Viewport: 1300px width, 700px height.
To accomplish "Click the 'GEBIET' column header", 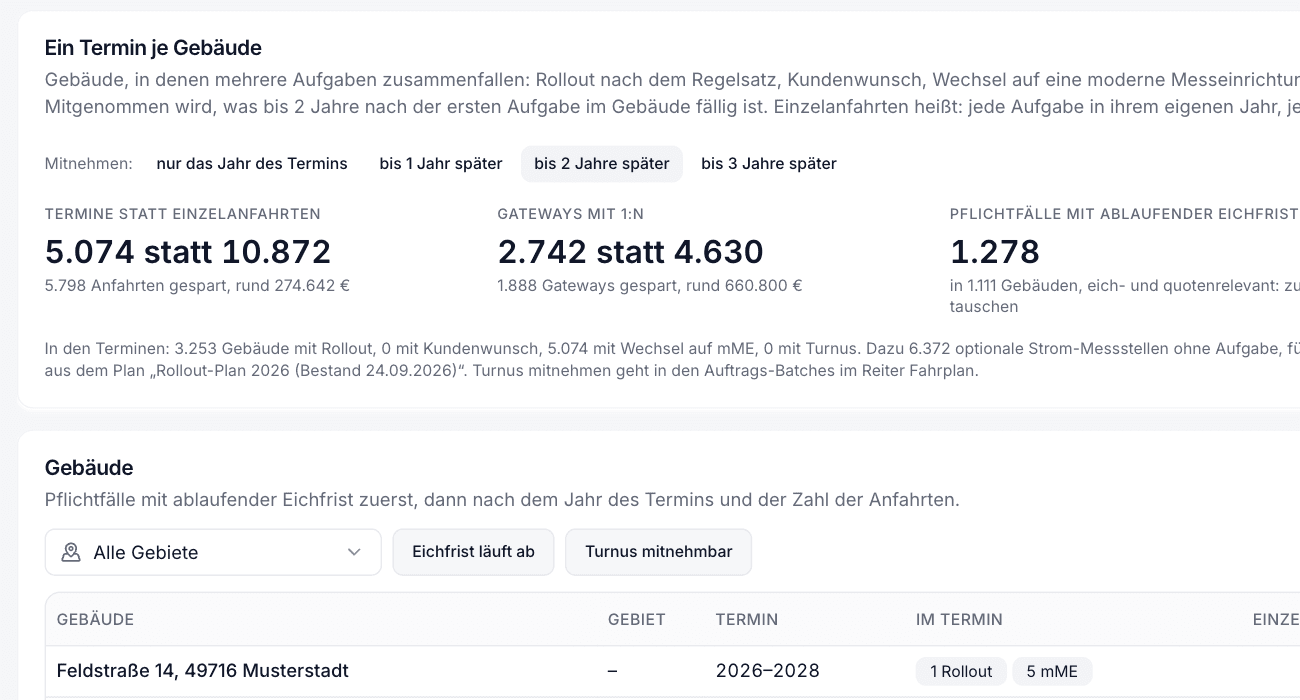I will coord(637,620).
